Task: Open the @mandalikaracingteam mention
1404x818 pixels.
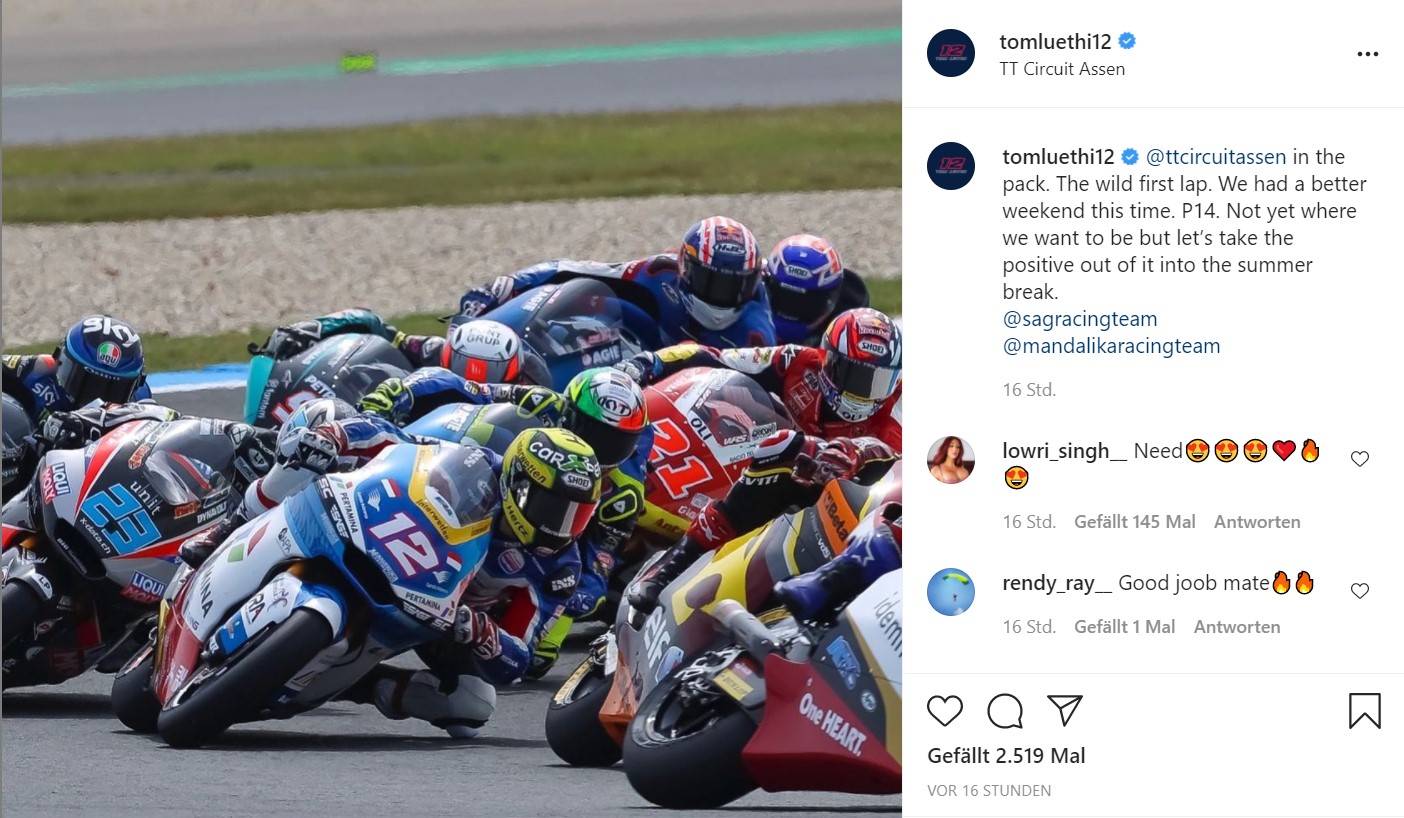Action: tap(1111, 346)
